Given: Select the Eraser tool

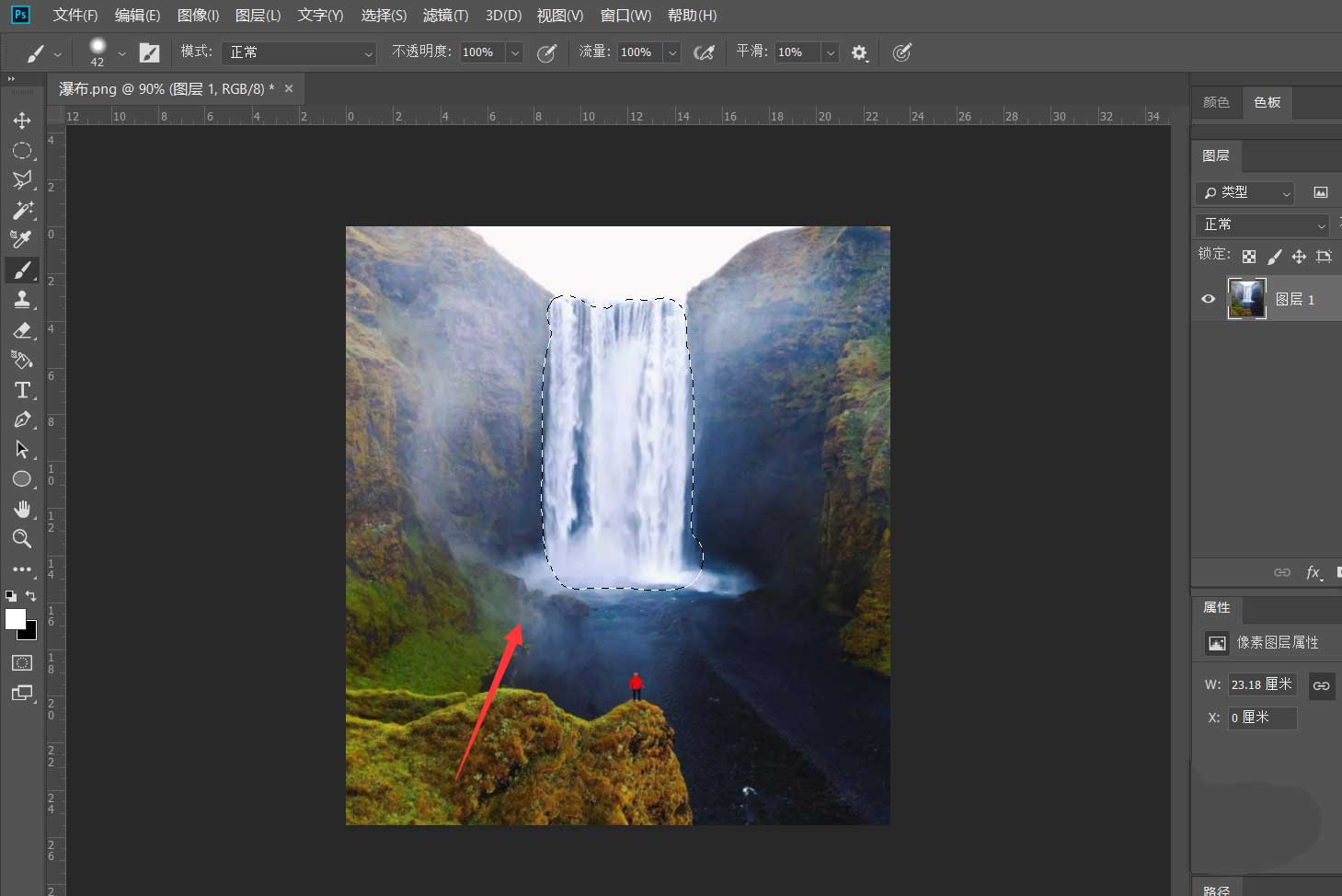Looking at the screenshot, I should pyautogui.click(x=22, y=330).
